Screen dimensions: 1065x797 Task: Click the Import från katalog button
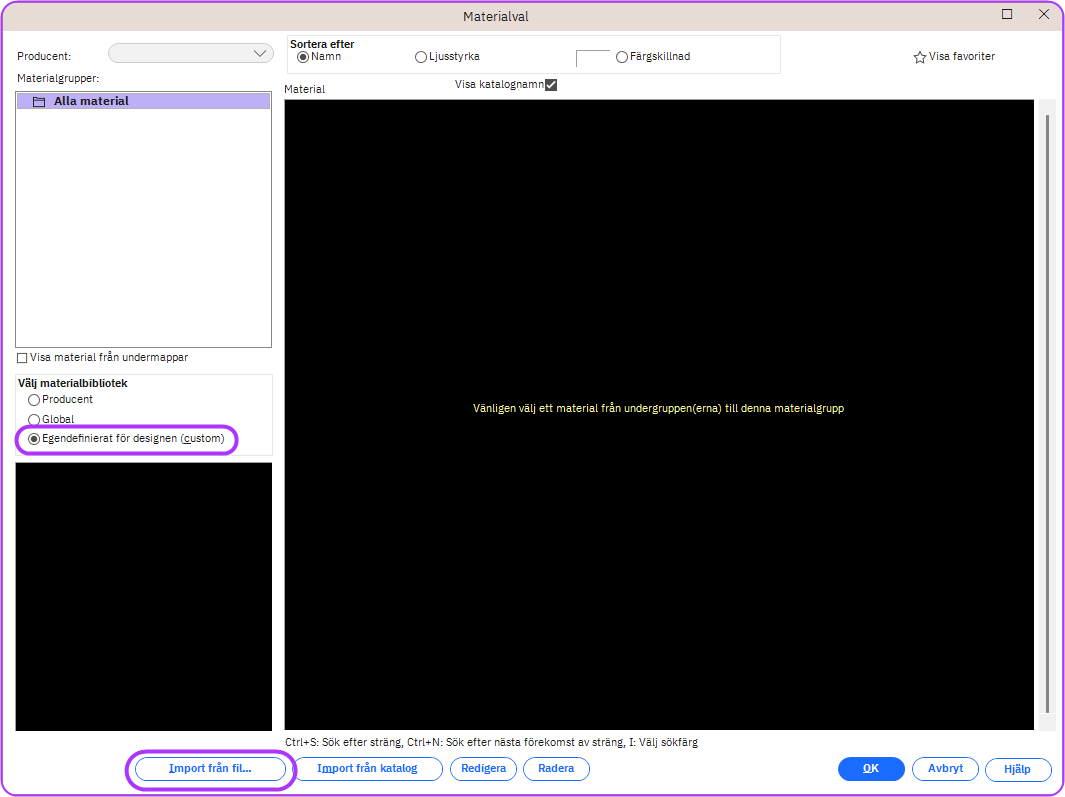pyautogui.click(x=367, y=769)
